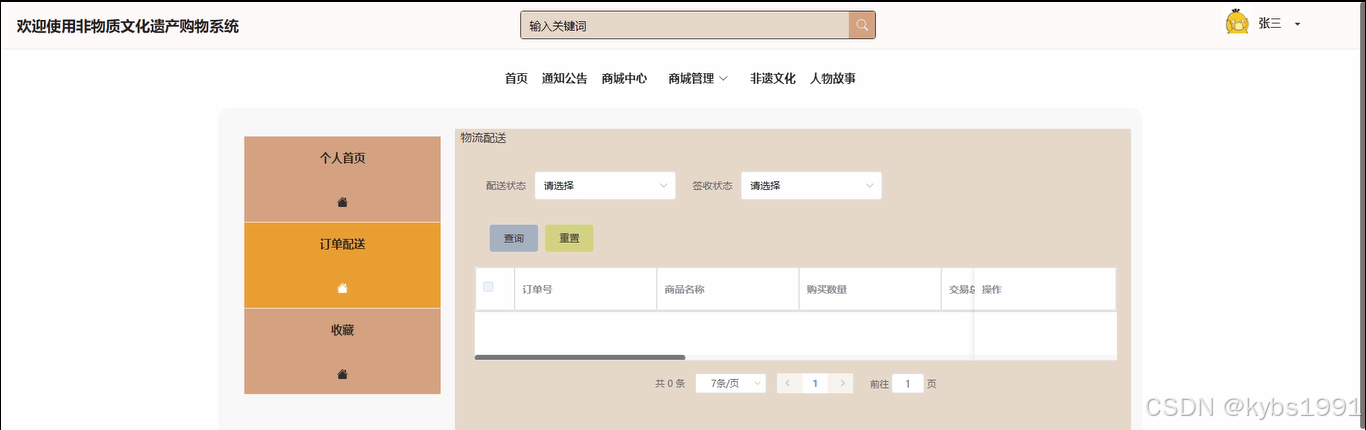Open the 配送状态 dropdown
The image size is (1366, 430).
(x=605, y=185)
